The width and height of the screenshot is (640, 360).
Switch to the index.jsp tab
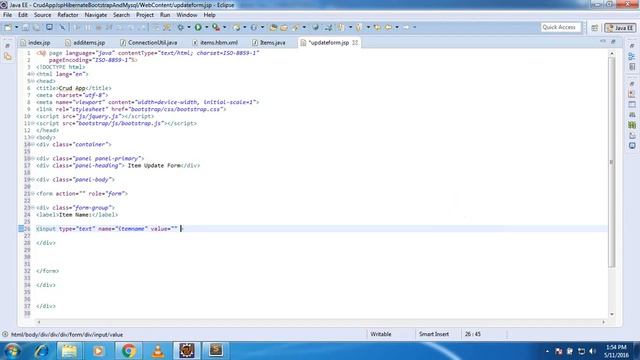click(x=36, y=42)
